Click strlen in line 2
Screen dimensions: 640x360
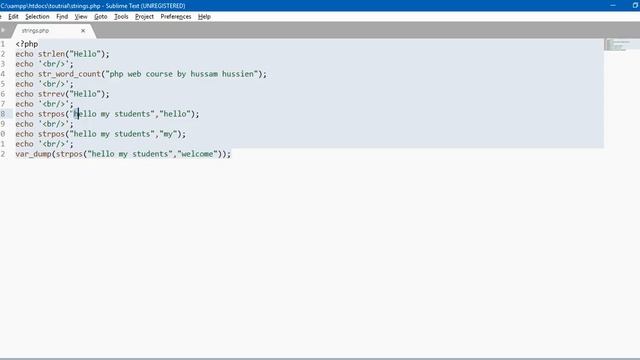[x=51, y=54]
